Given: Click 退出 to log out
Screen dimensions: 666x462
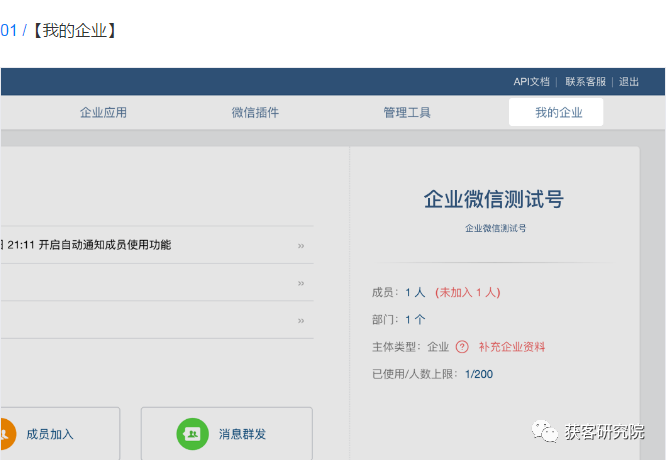Looking at the screenshot, I should coord(629,82).
